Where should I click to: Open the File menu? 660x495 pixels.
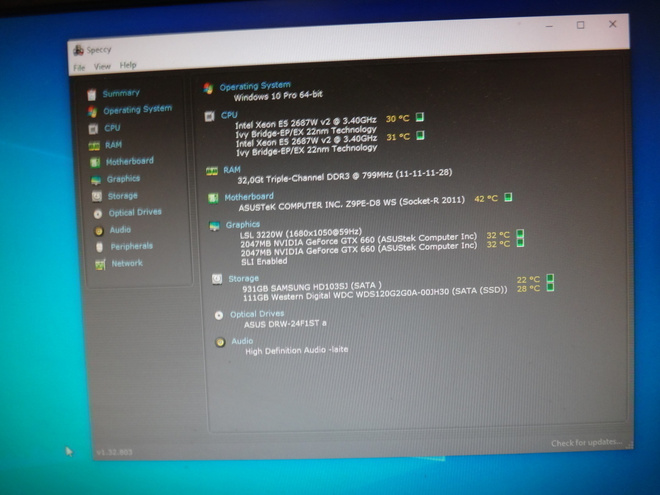[x=79, y=67]
